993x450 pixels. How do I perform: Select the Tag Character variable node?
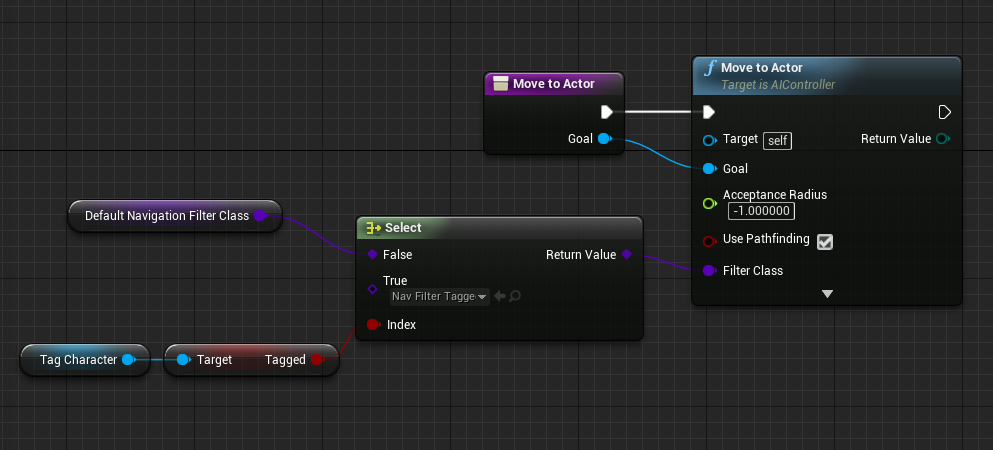pos(78,360)
